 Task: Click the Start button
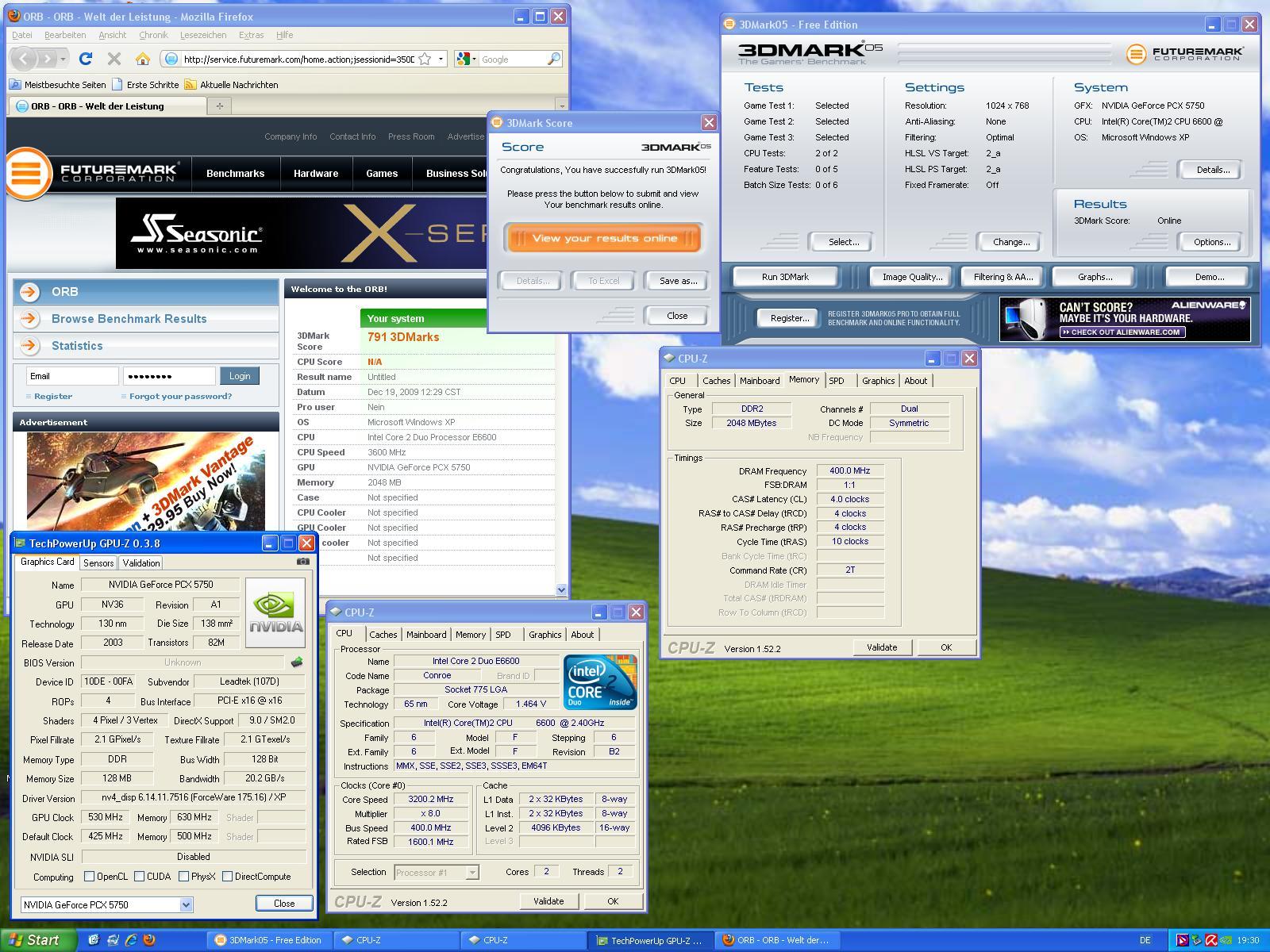coord(38,940)
